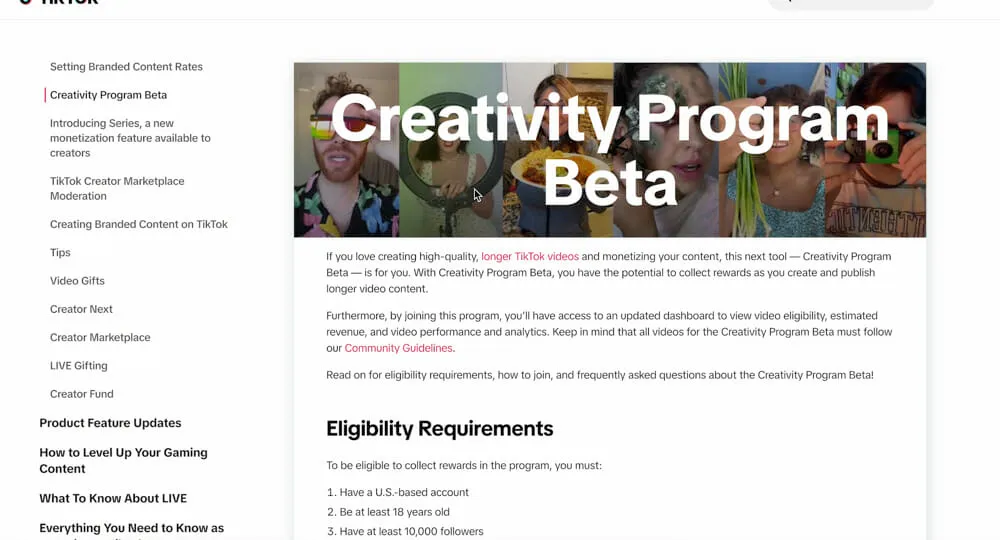Open Introducing Series monetization feature article

(x=130, y=138)
